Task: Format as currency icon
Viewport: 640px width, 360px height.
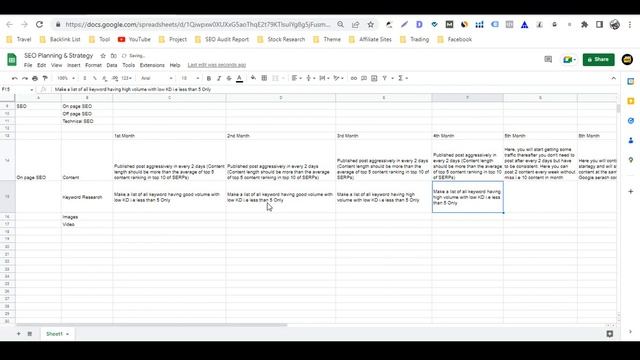Action: coord(84,78)
